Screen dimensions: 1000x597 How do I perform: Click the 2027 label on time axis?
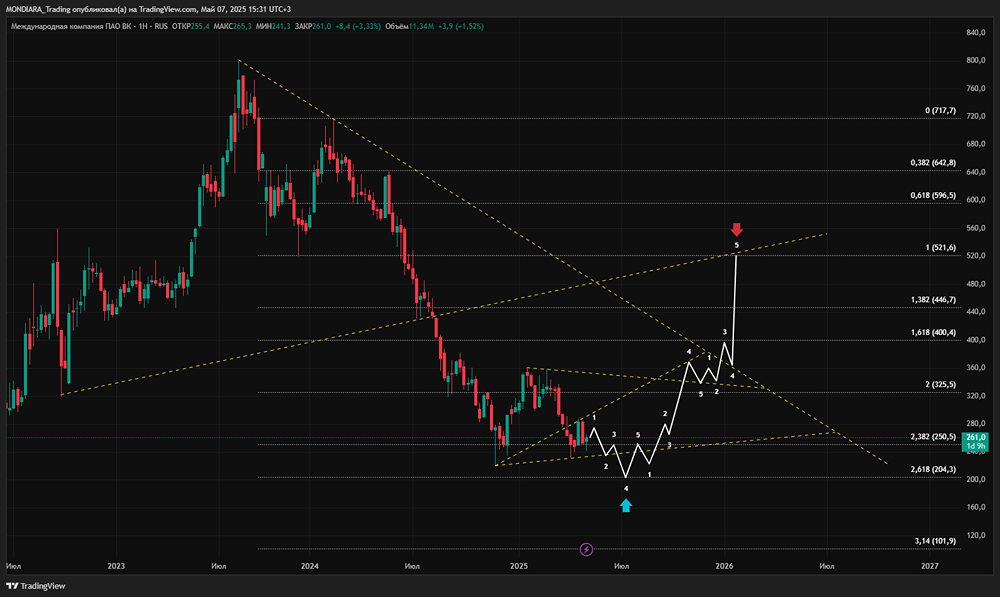(930, 566)
